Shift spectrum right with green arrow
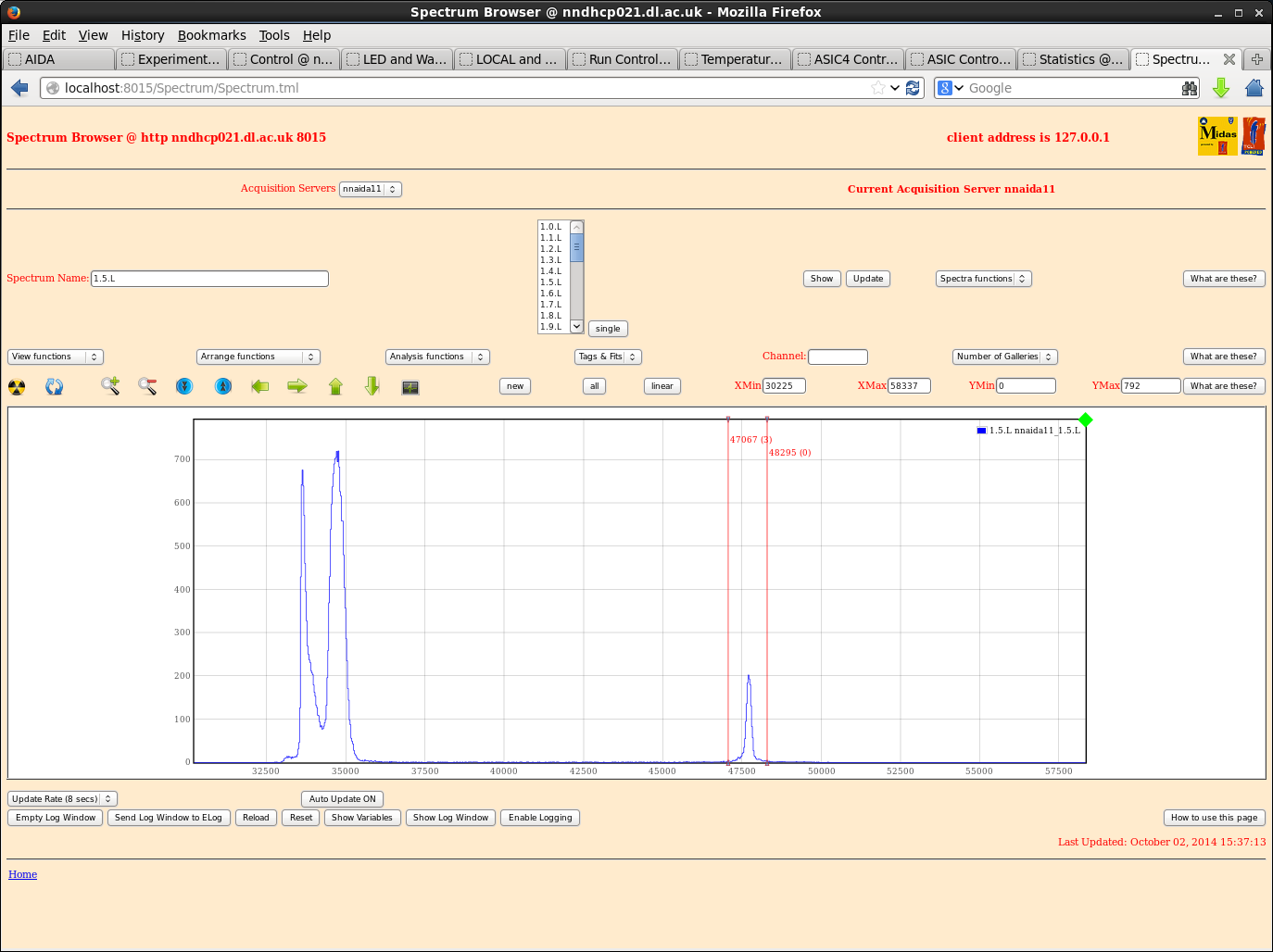 (x=297, y=386)
